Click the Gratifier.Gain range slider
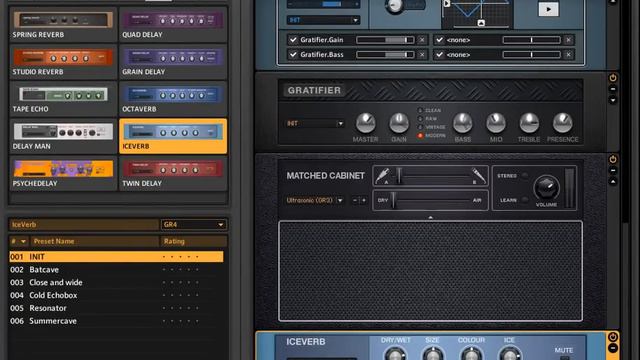This screenshot has width=640, height=360. click(x=385, y=40)
